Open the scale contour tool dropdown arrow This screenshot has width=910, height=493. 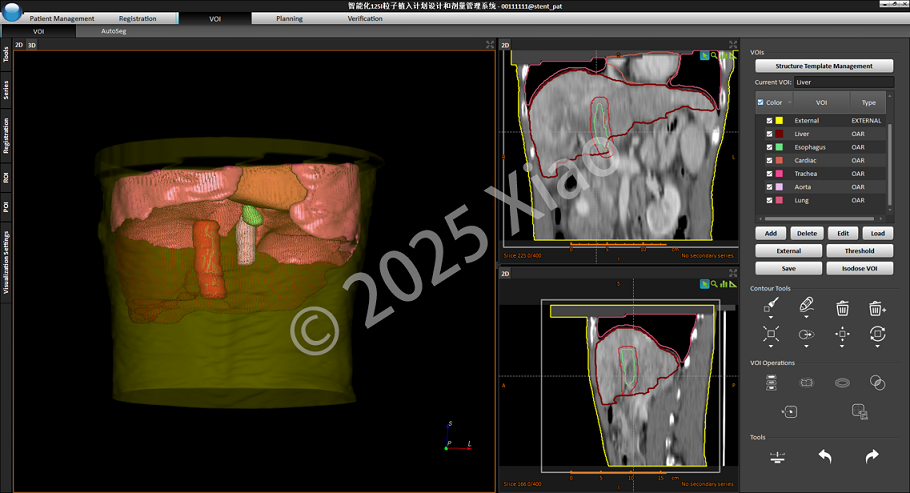click(771, 346)
